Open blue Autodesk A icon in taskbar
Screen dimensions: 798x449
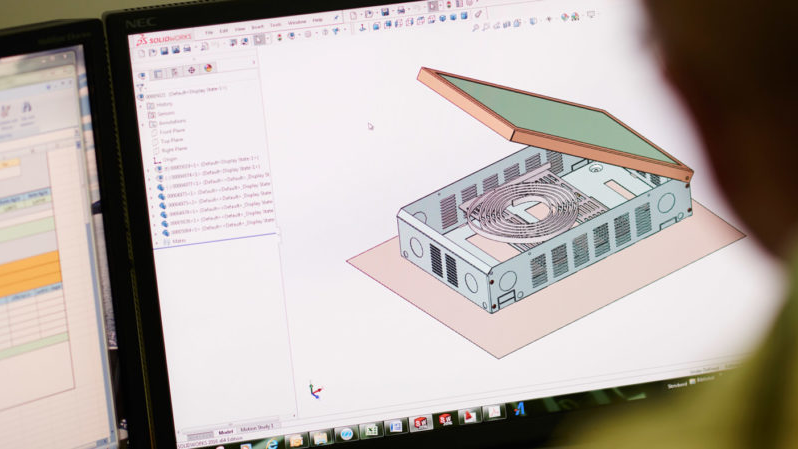pyautogui.click(x=519, y=408)
